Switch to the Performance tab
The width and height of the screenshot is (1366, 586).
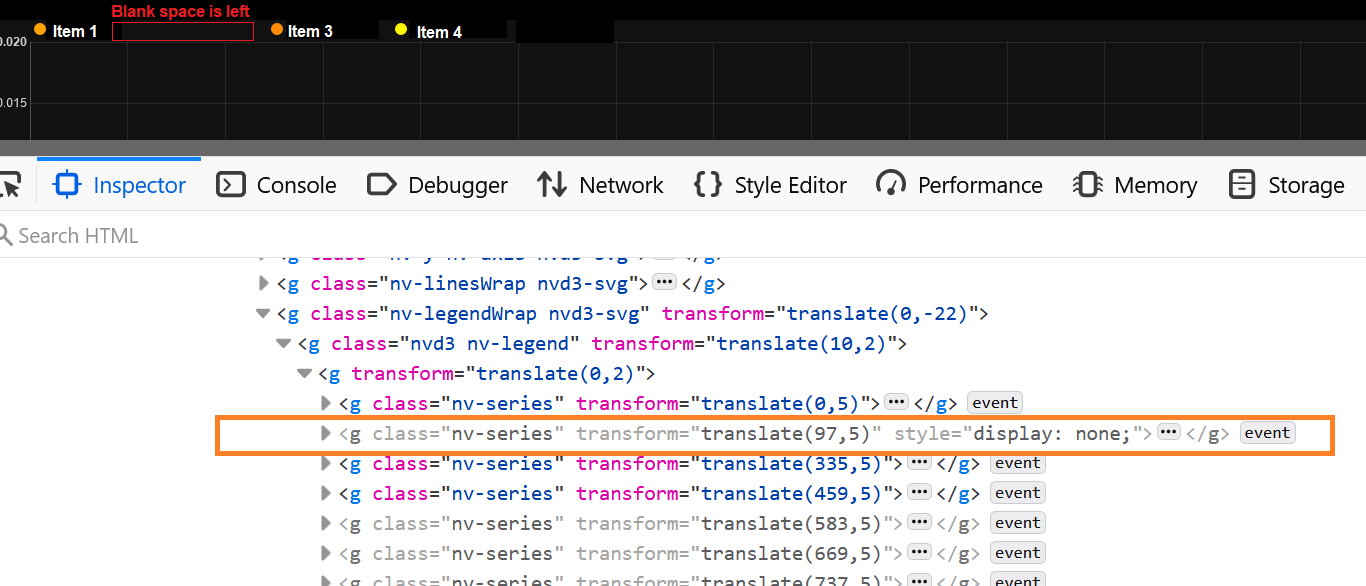[x=959, y=185]
